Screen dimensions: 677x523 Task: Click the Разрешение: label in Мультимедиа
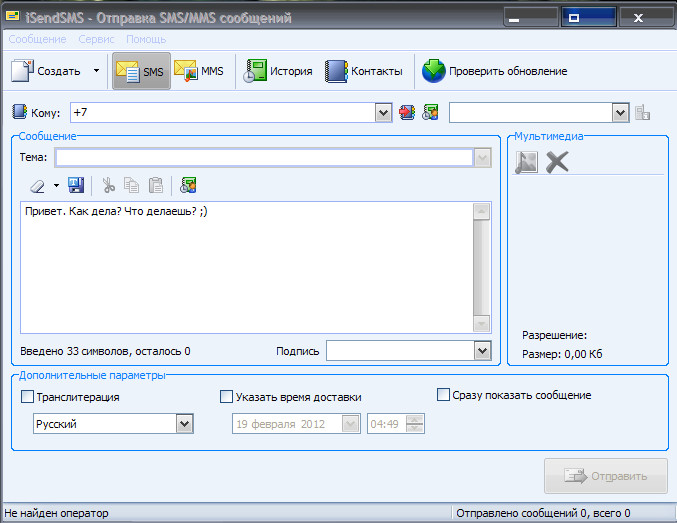(x=554, y=335)
